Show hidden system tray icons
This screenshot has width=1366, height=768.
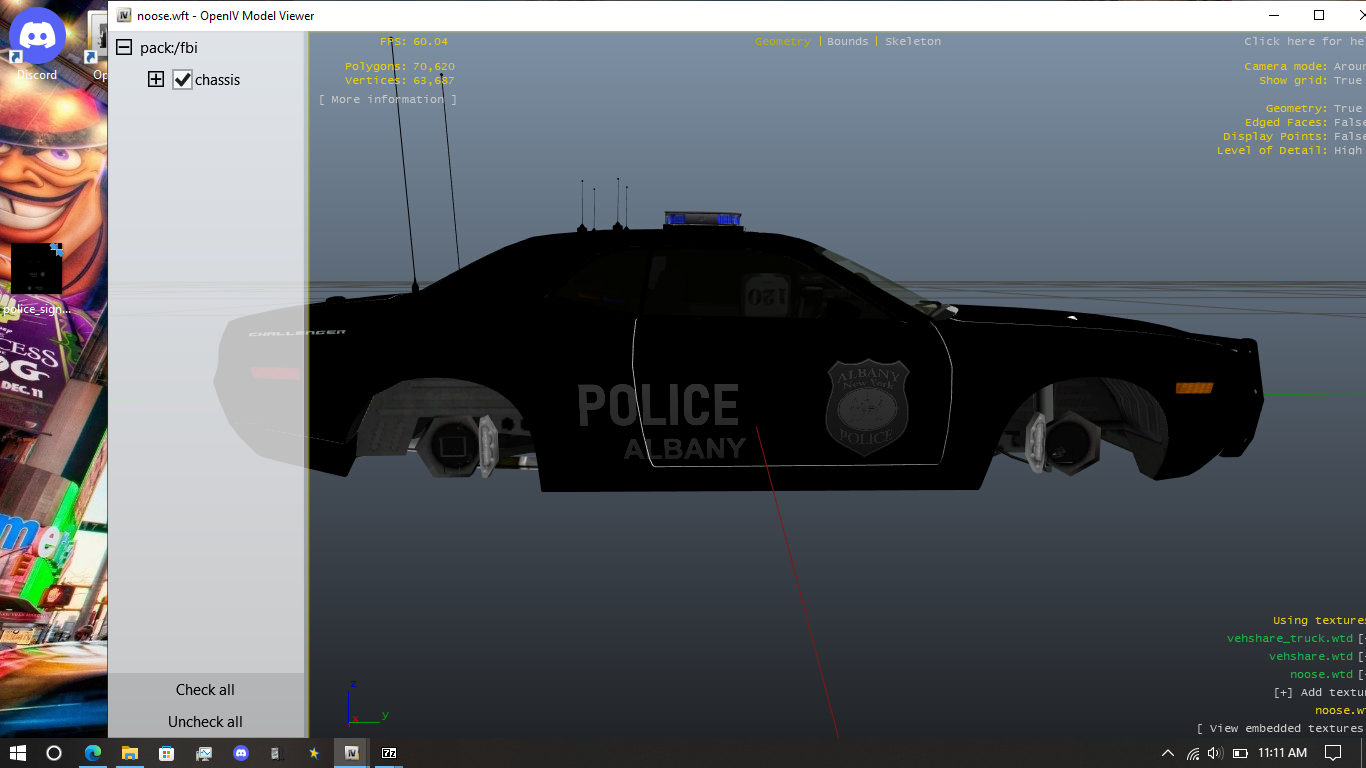click(x=1167, y=753)
